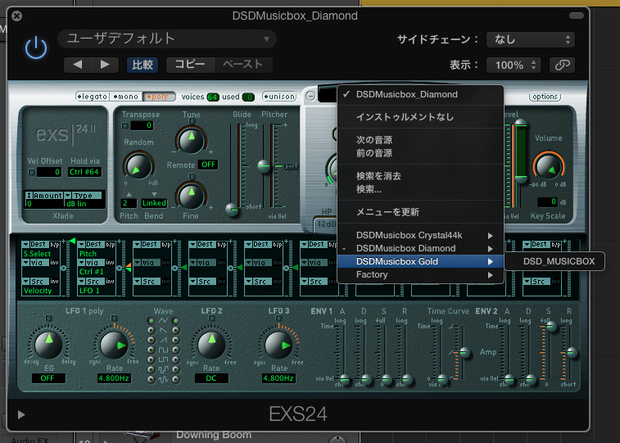The height and width of the screenshot is (443, 620).
Task: Click the previous preset arrow
Action: (x=78, y=65)
